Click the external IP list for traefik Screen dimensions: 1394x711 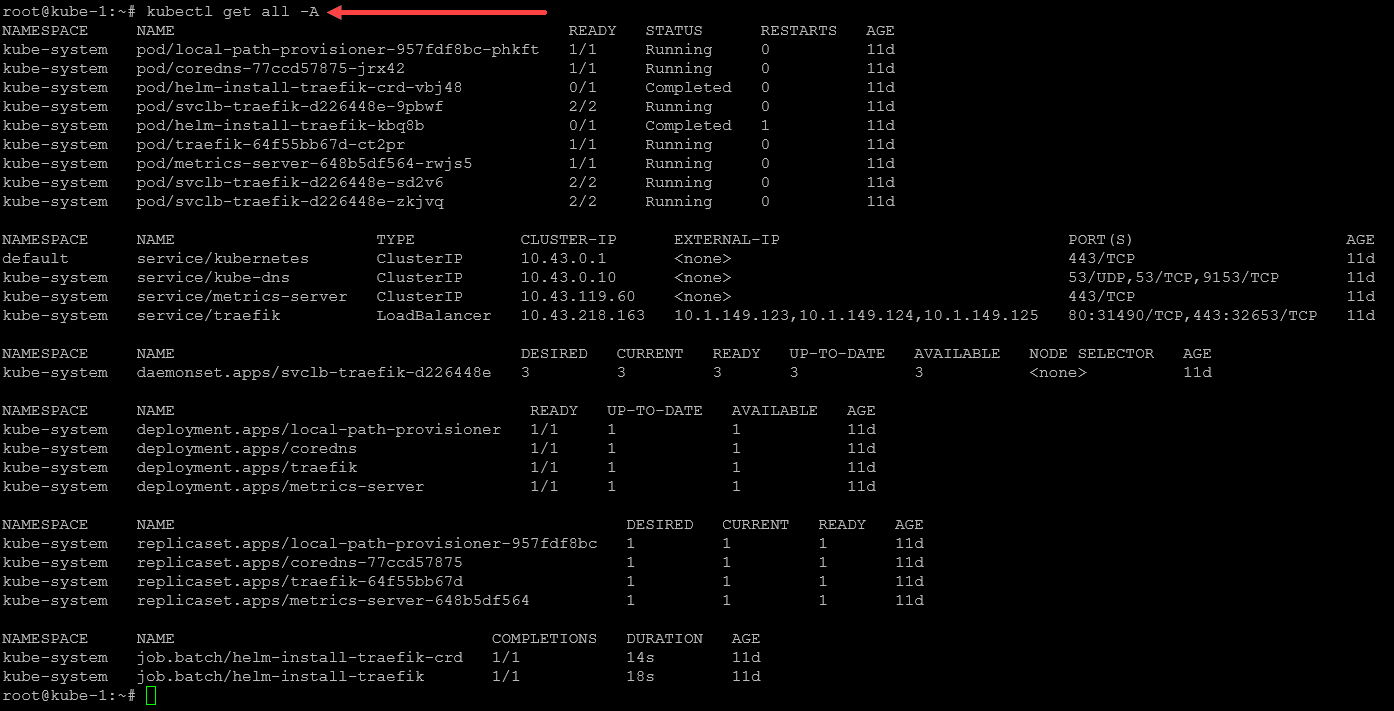857,316
